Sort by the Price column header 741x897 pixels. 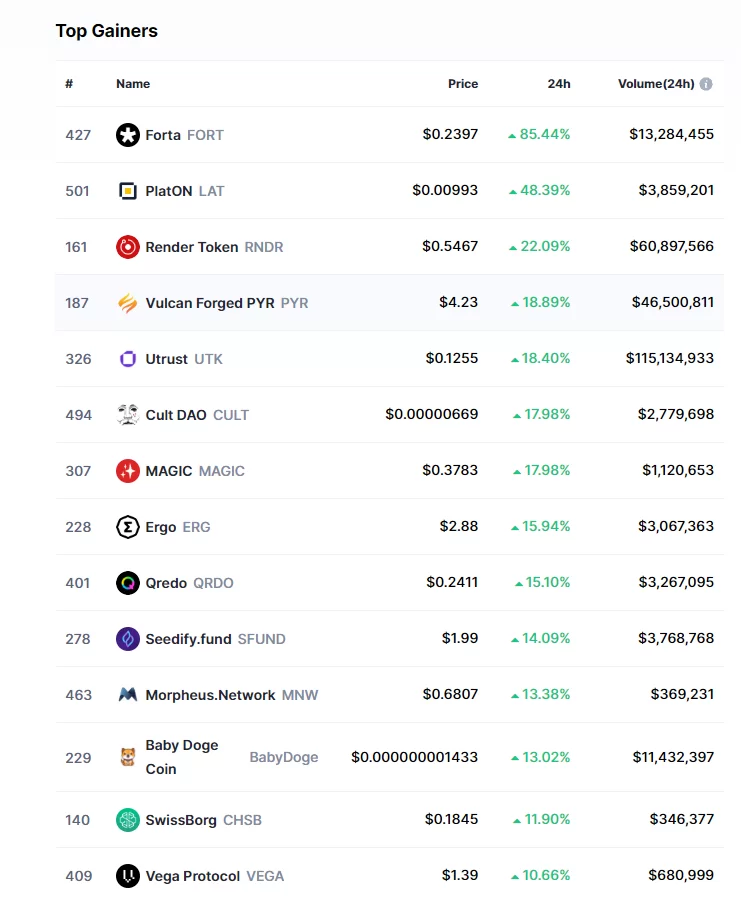point(462,84)
